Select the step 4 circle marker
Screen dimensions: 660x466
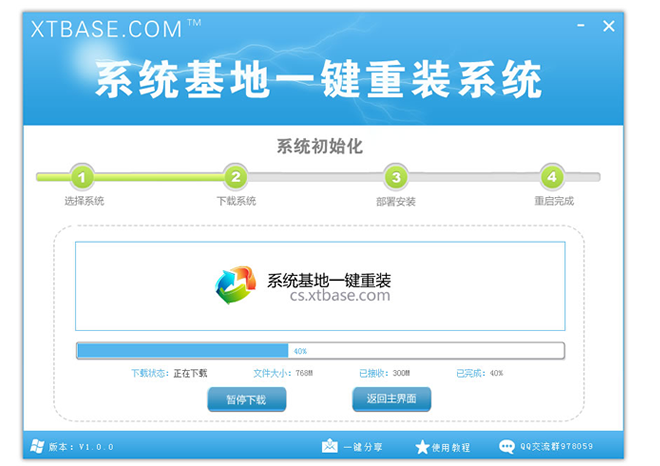pos(551,178)
